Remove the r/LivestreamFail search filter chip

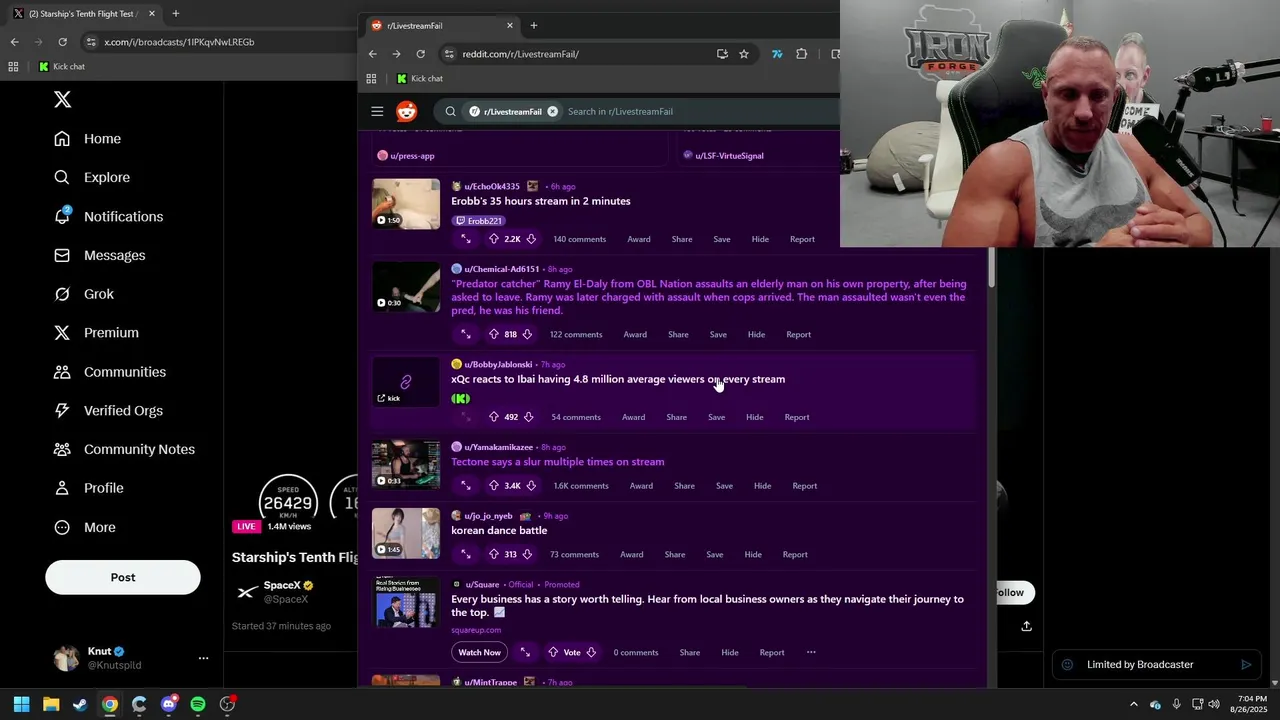click(x=552, y=111)
